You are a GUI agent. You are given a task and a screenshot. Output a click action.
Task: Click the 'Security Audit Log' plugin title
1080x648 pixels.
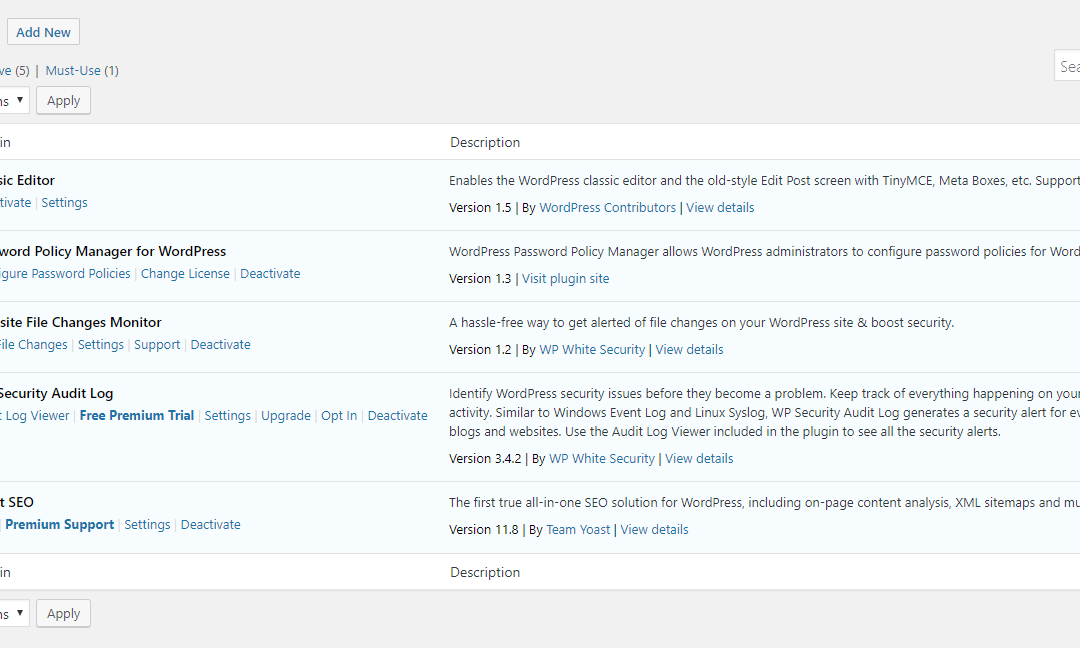[x=56, y=393]
